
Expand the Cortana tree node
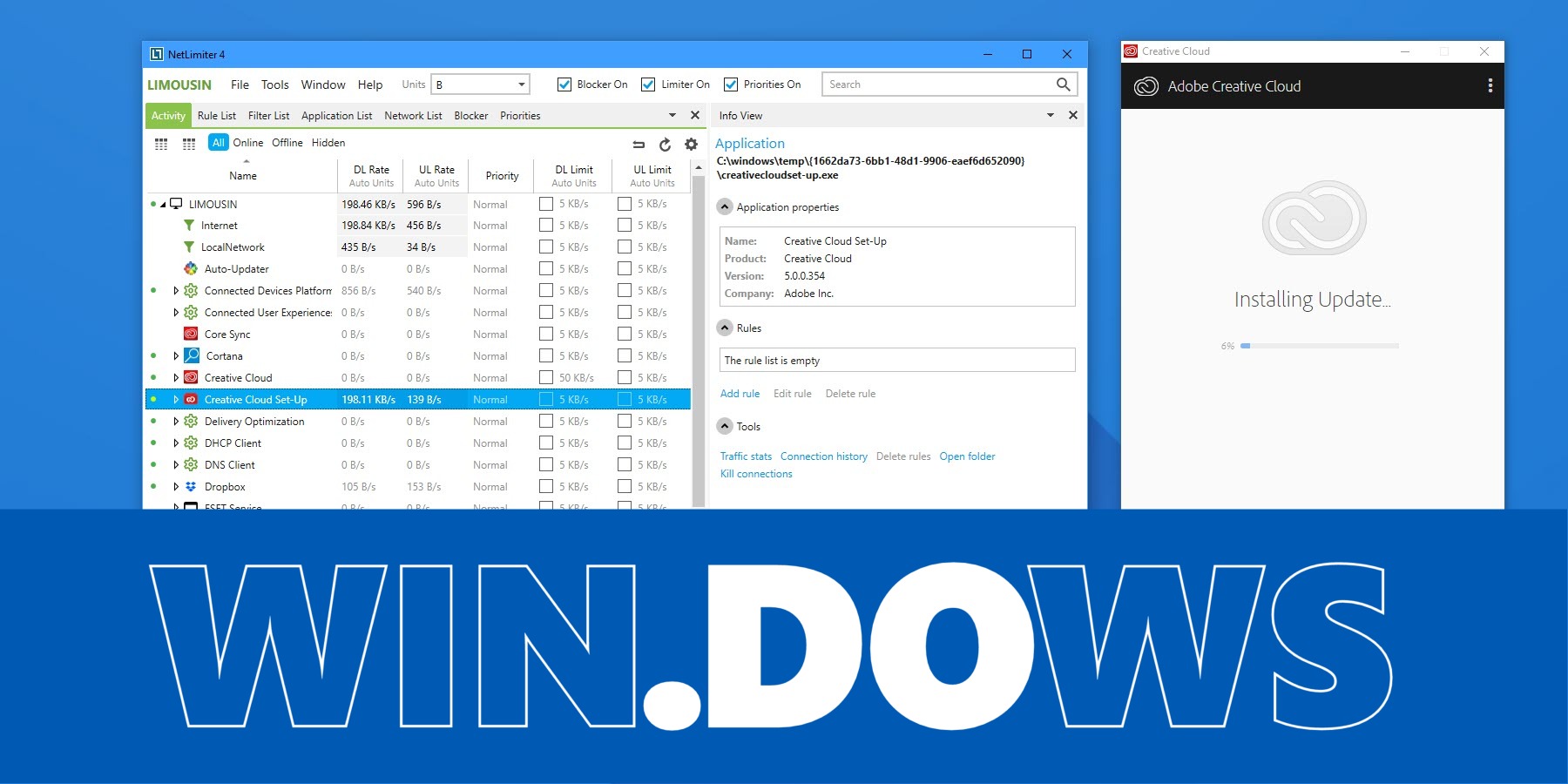[x=176, y=356]
